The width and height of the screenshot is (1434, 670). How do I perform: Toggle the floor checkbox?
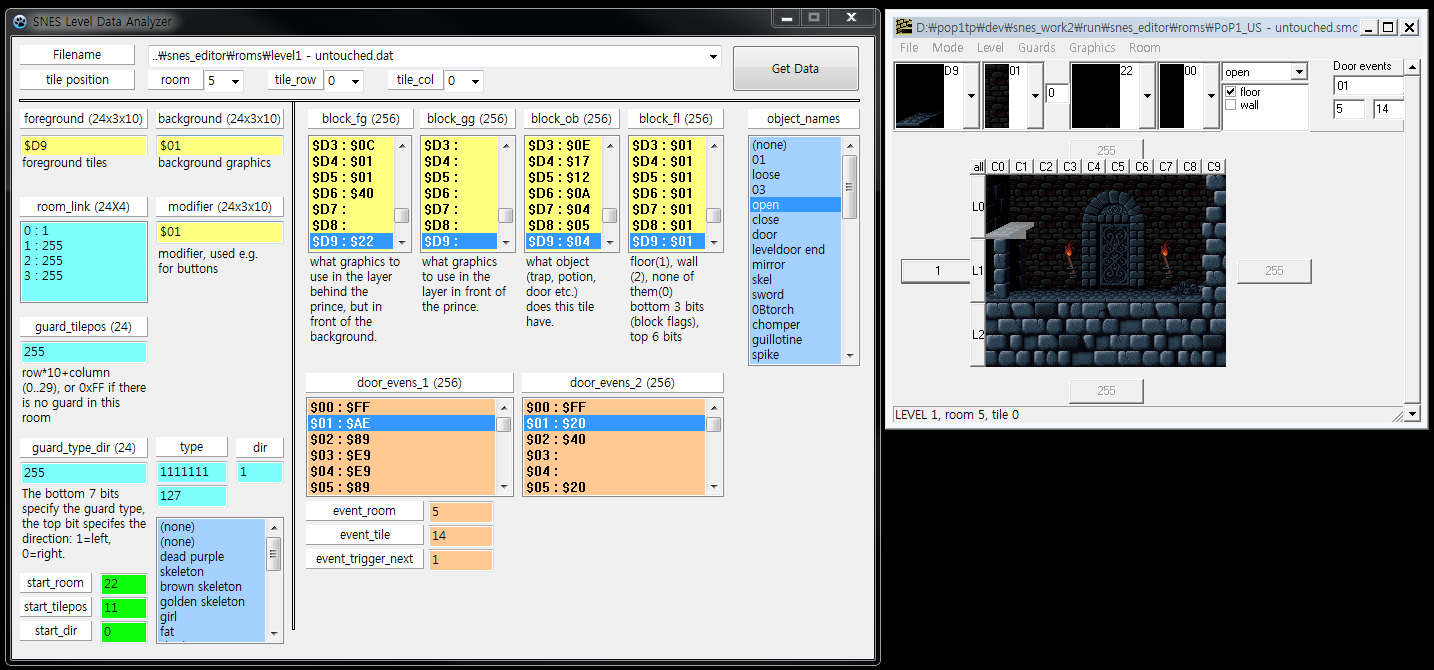(1231, 92)
